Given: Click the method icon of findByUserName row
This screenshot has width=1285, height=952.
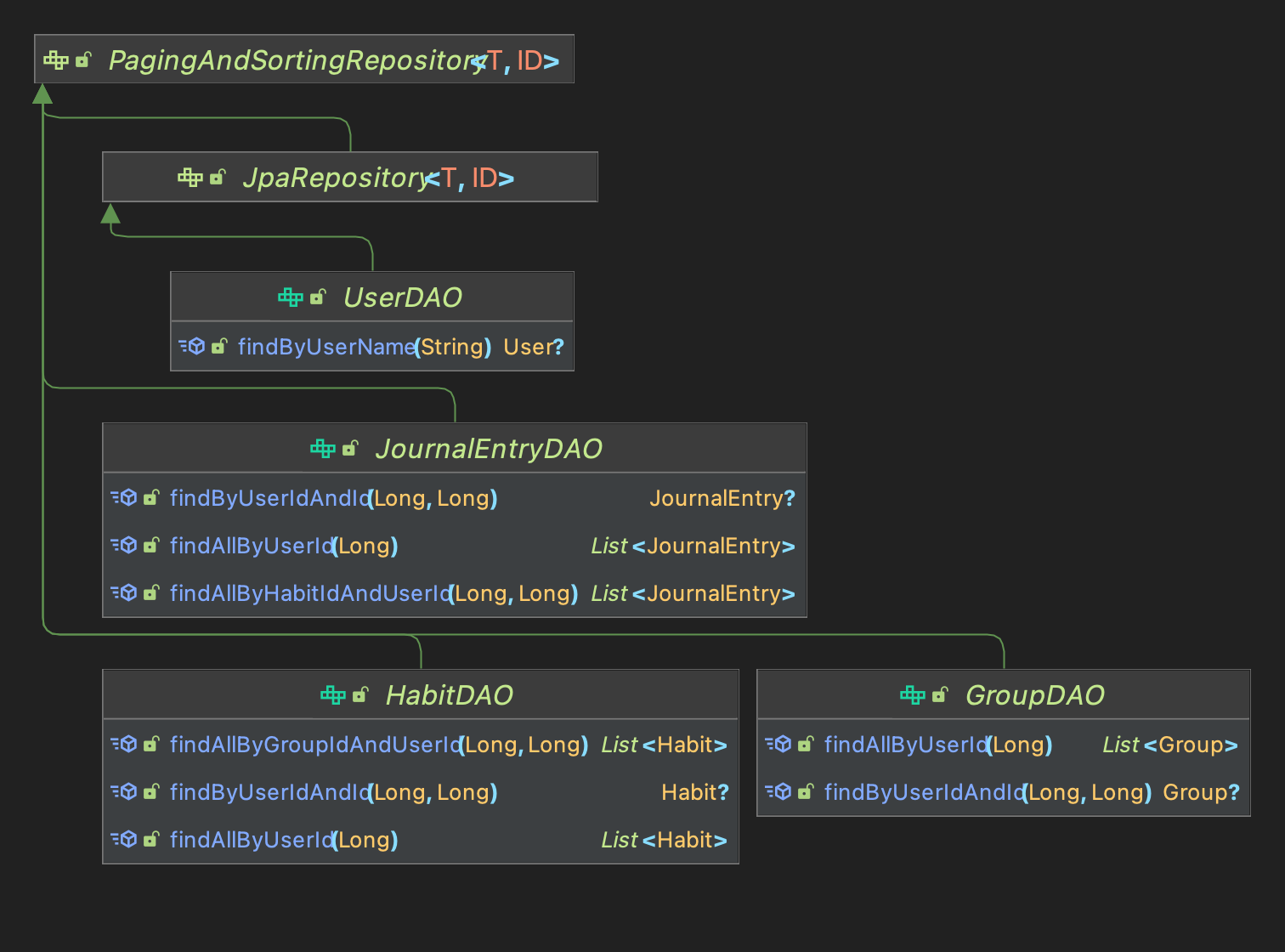Looking at the screenshot, I should click(x=192, y=346).
